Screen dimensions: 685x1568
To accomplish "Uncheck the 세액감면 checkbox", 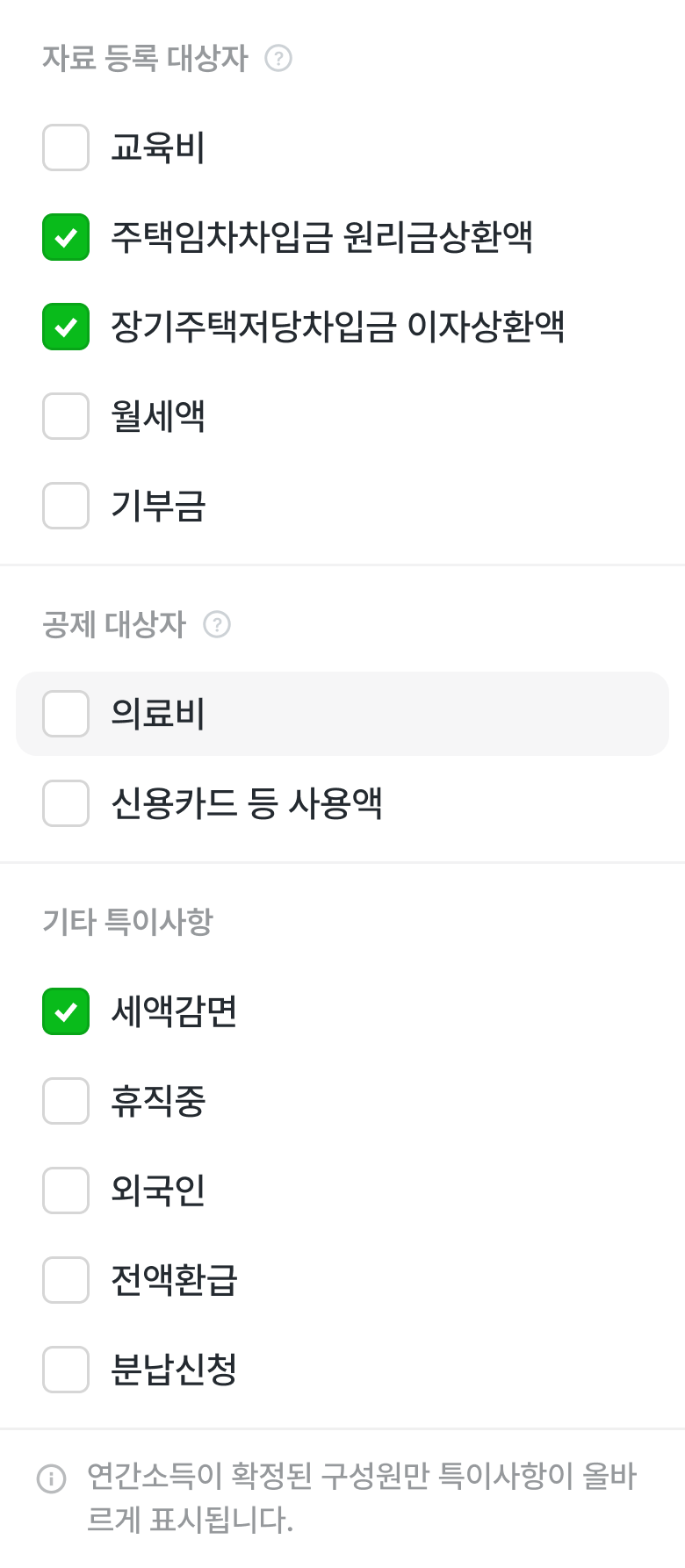I will click(66, 1011).
